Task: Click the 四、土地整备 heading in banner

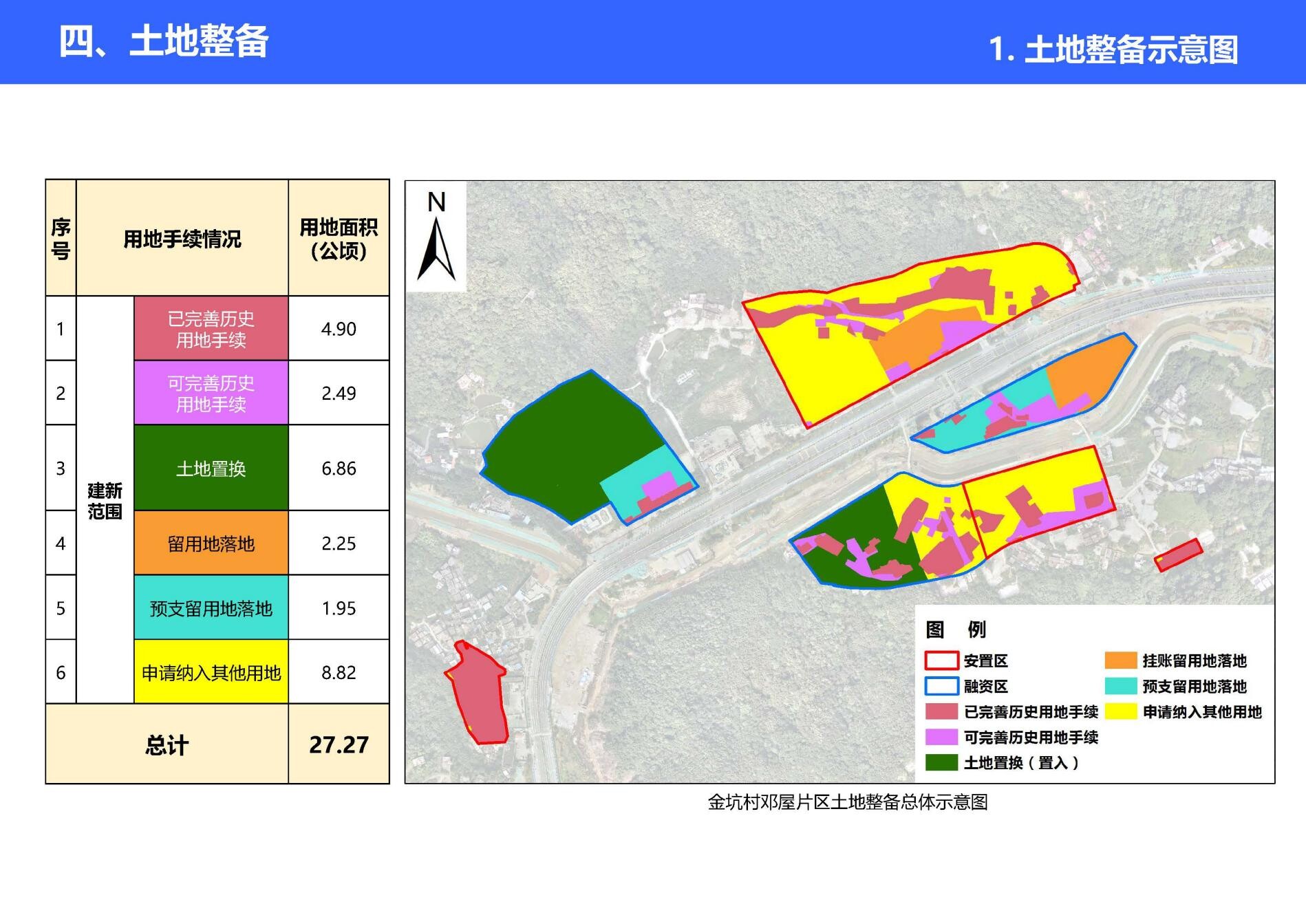Action: pyautogui.click(x=164, y=41)
